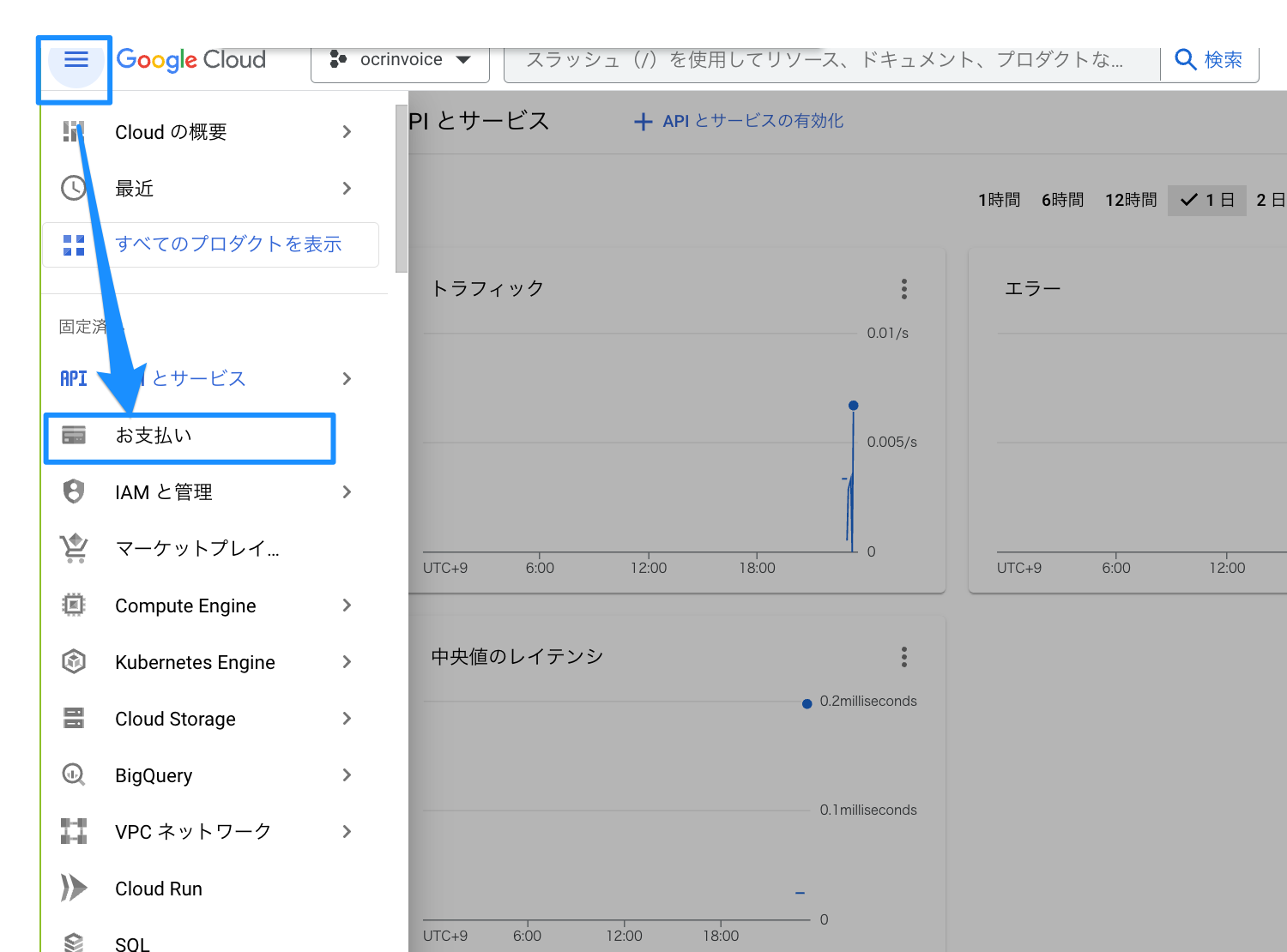Open the 中央値のレイテンシ chart options menu

904,656
